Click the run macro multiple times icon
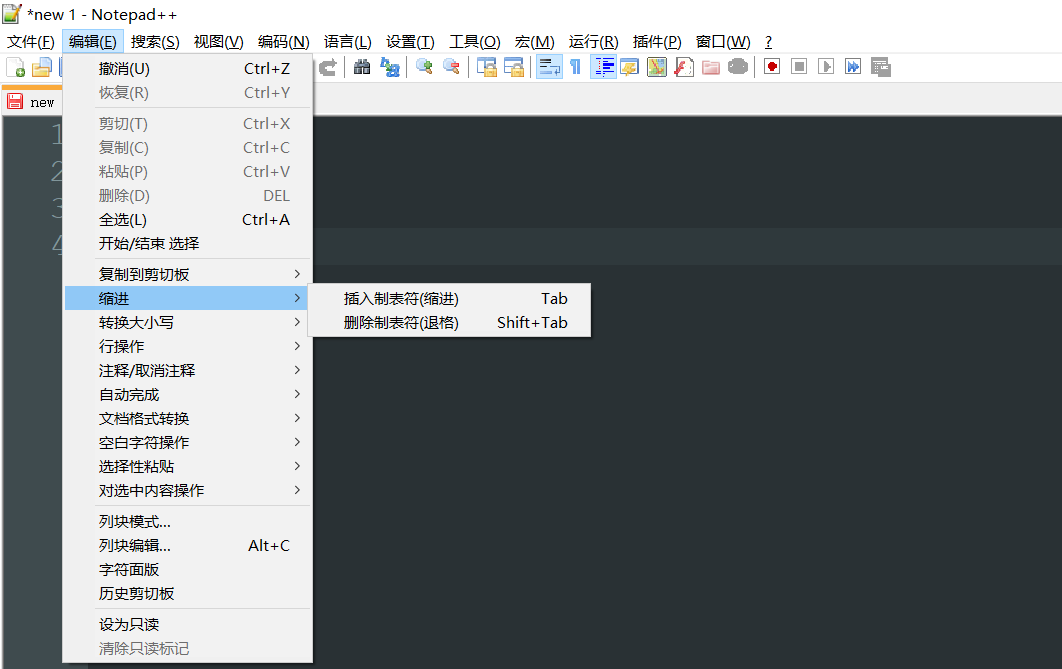 click(853, 67)
